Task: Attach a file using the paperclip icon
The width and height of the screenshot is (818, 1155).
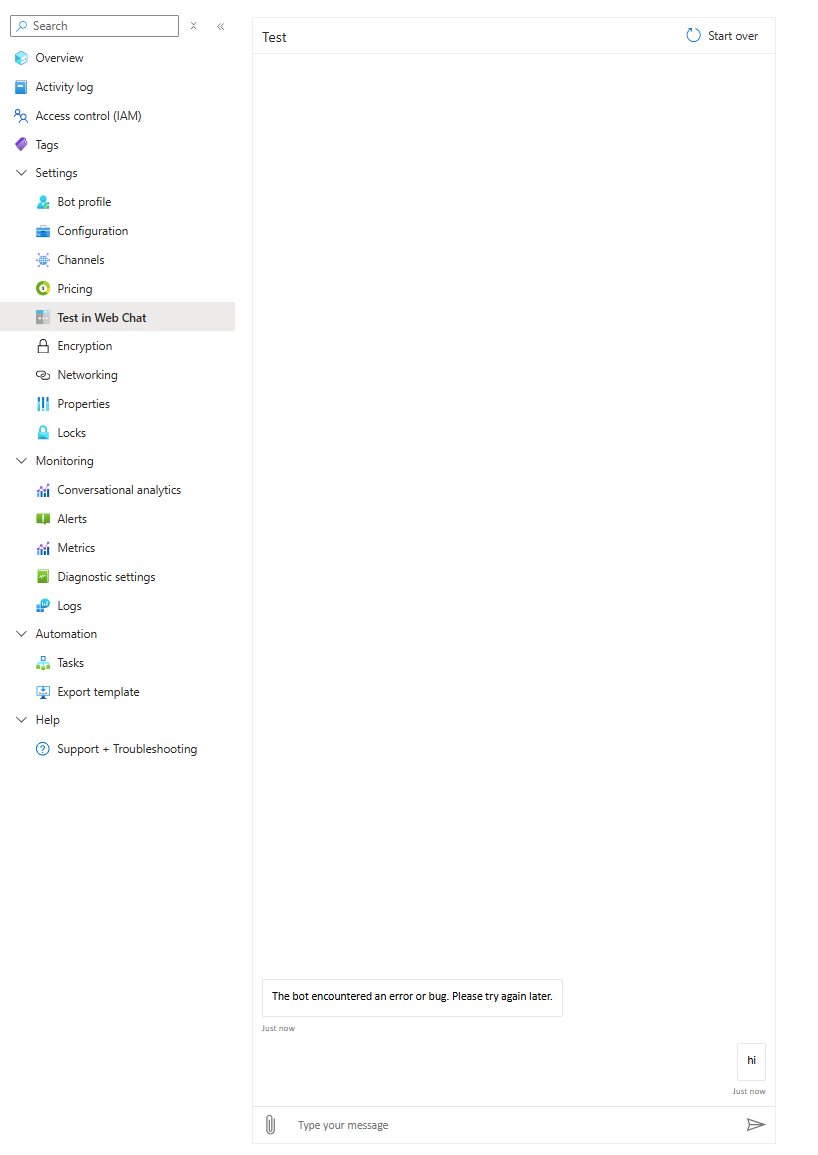Action: click(x=270, y=1124)
